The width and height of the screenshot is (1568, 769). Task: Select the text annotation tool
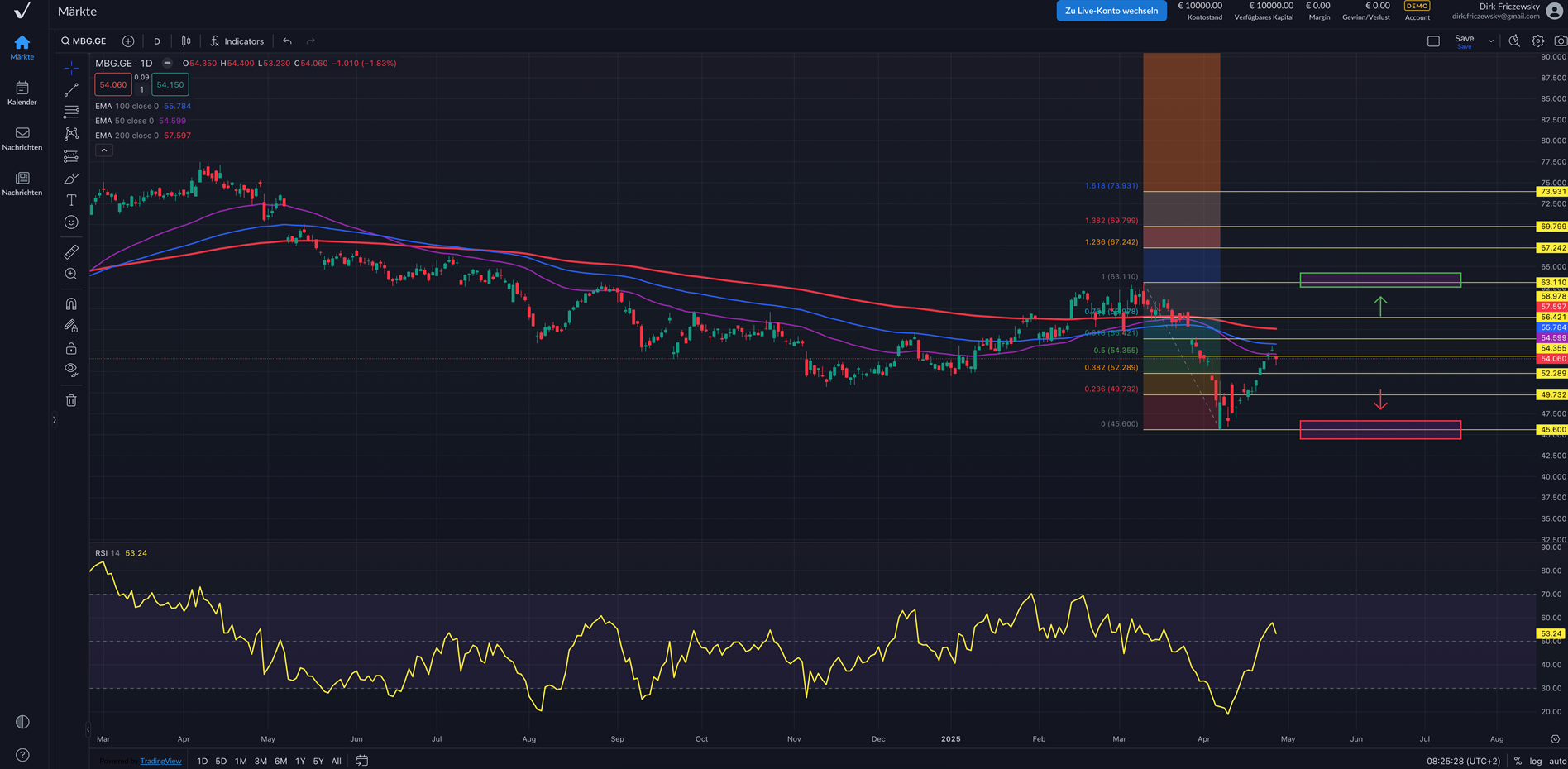point(71,200)
